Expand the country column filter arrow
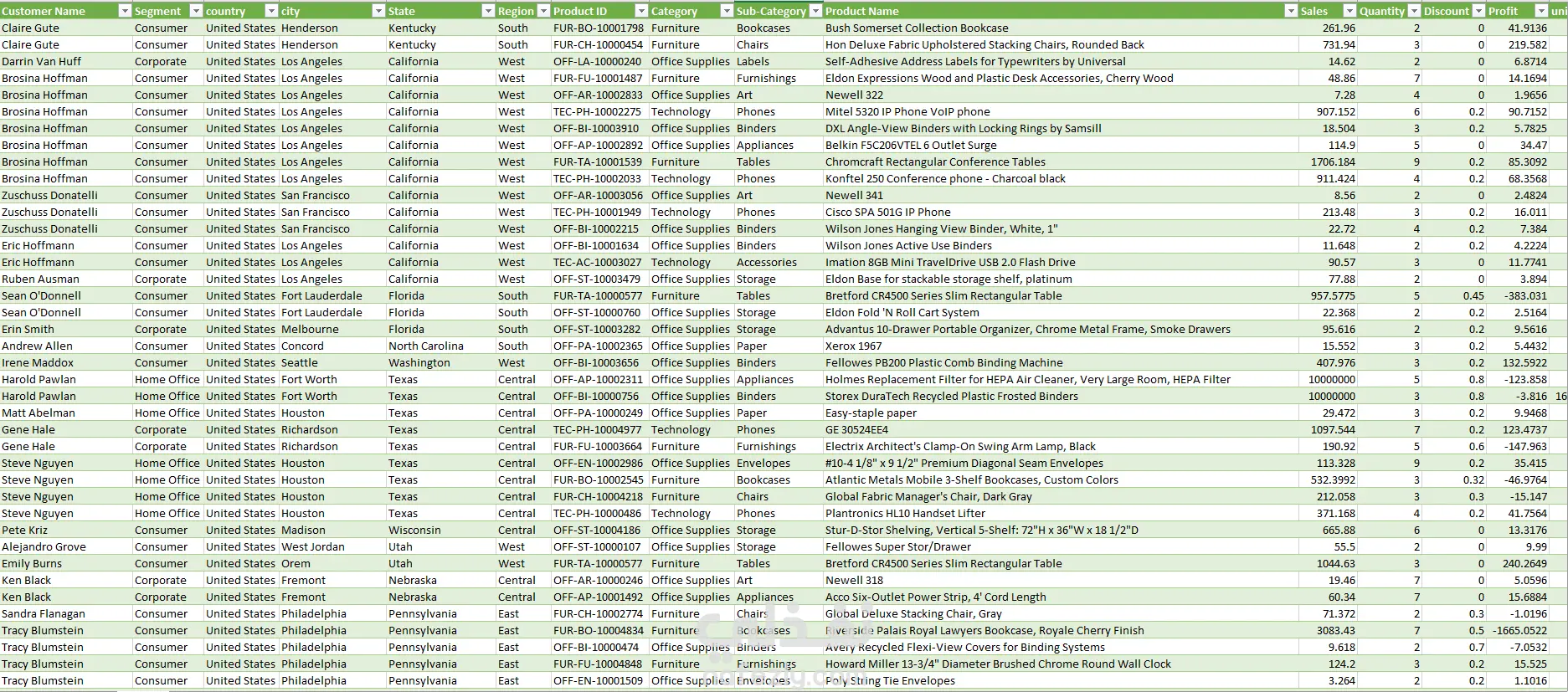Viewport: 1568px width, 692px height. 271,11
